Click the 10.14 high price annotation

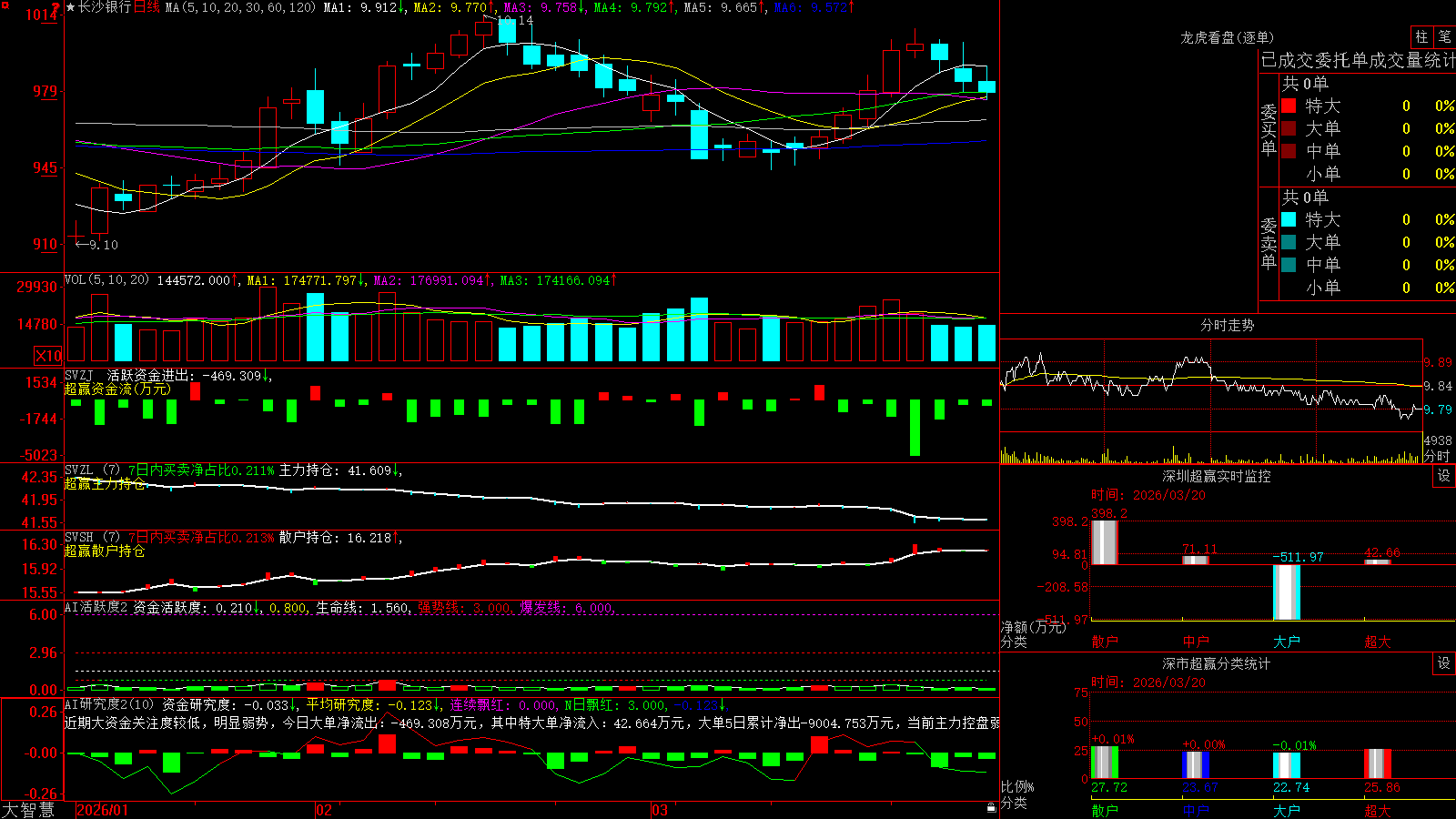coord(514,20)
